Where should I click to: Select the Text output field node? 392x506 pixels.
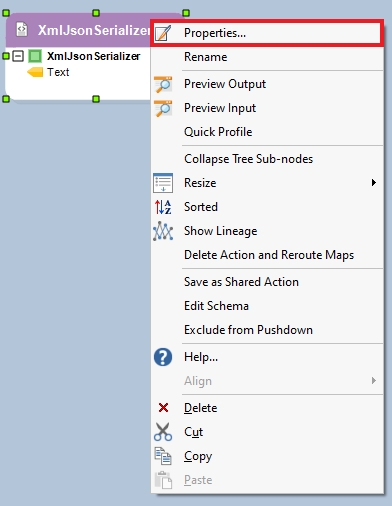(x=58, y=72)
